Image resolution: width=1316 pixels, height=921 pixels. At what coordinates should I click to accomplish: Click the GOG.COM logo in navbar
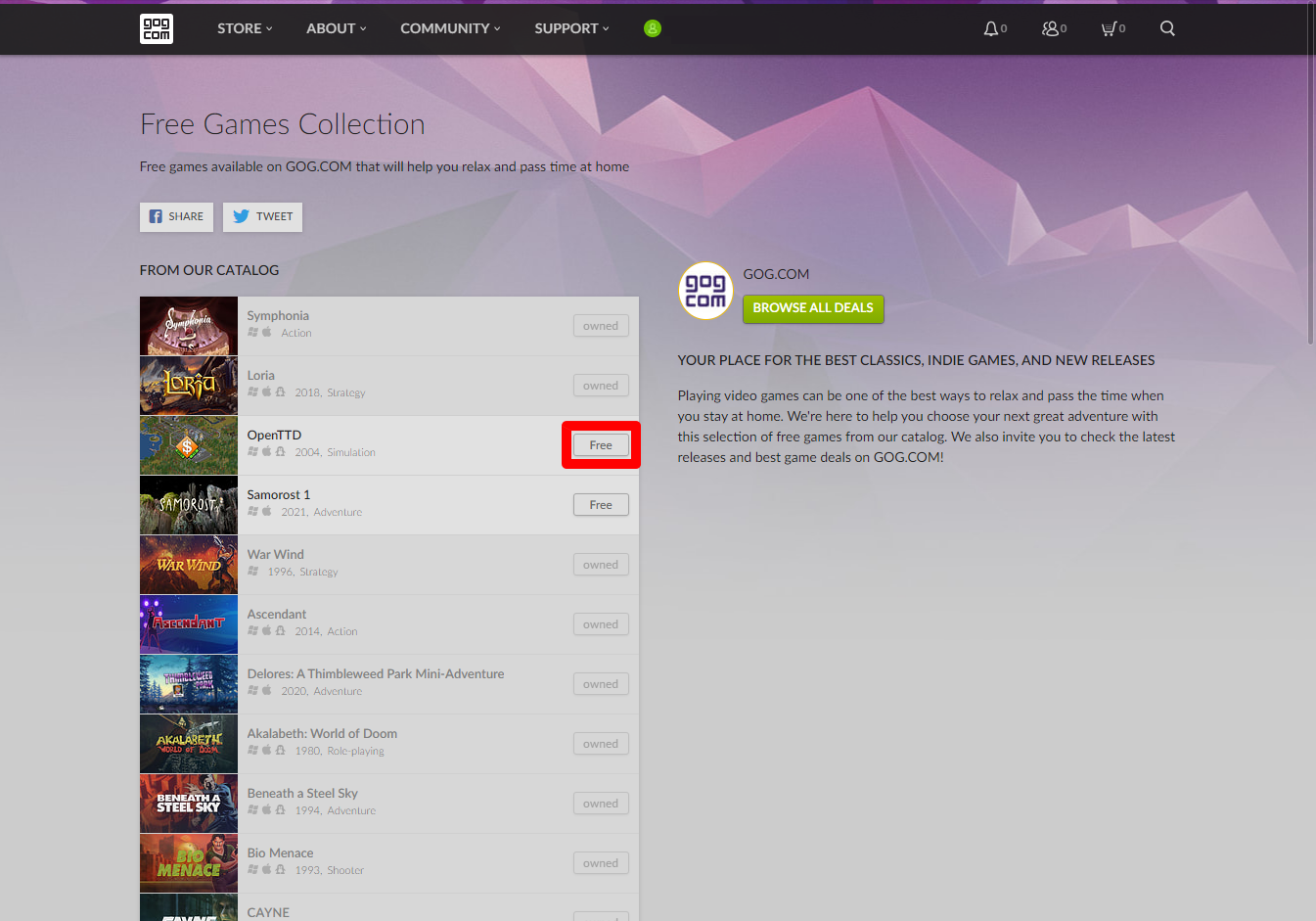coord(157,28)
